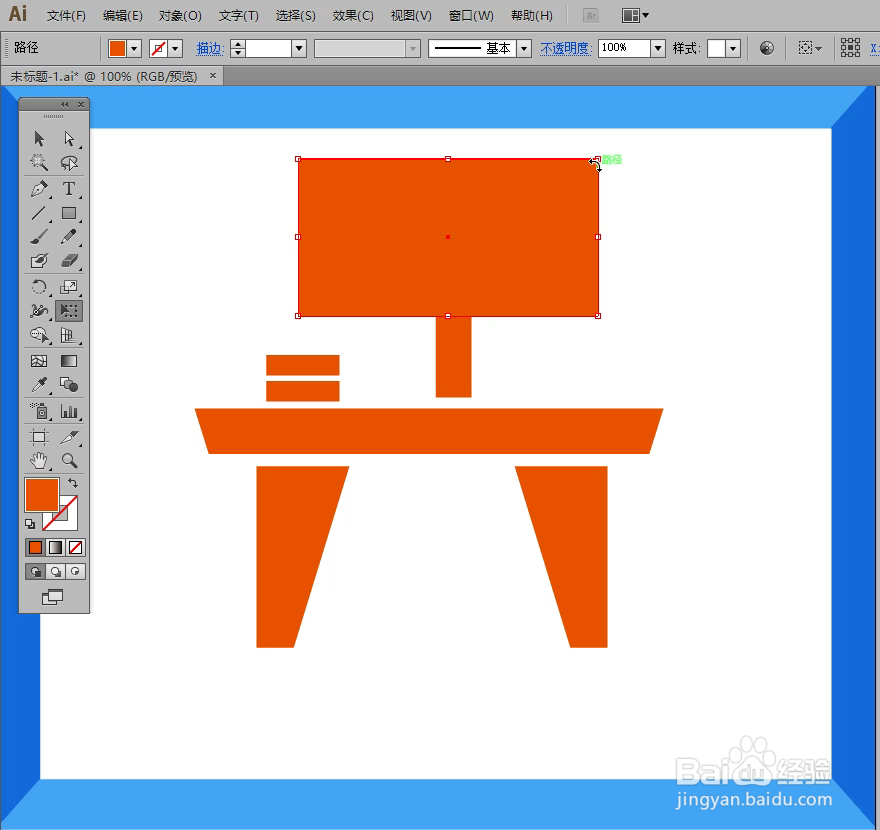This screenshot has width=880, height=830.
Task: Select the Symbol Sprayer tool
Action: pyautogui.click(x=39, y=411)
